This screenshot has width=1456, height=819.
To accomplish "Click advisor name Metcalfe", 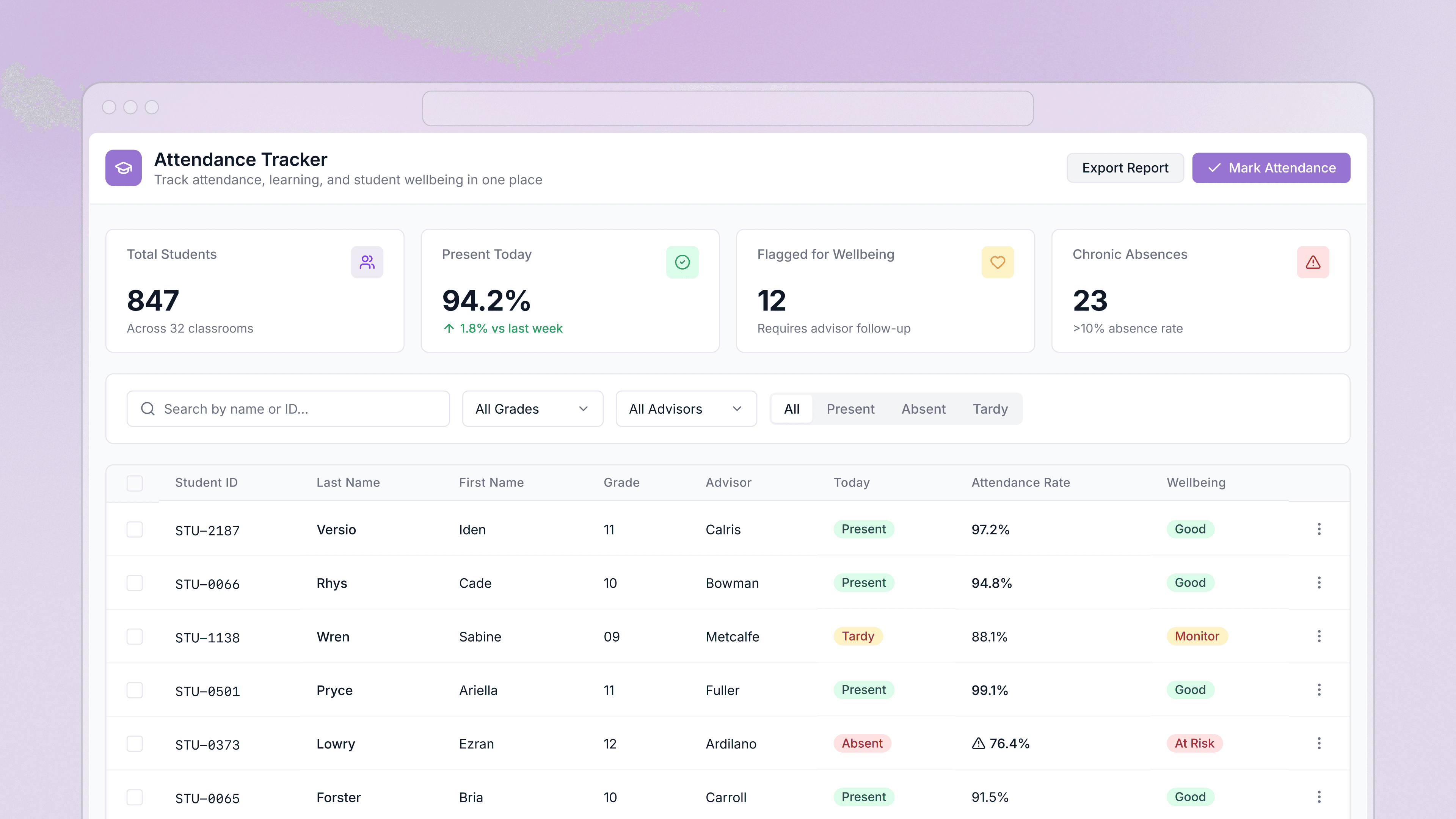I will coord(733,637).
